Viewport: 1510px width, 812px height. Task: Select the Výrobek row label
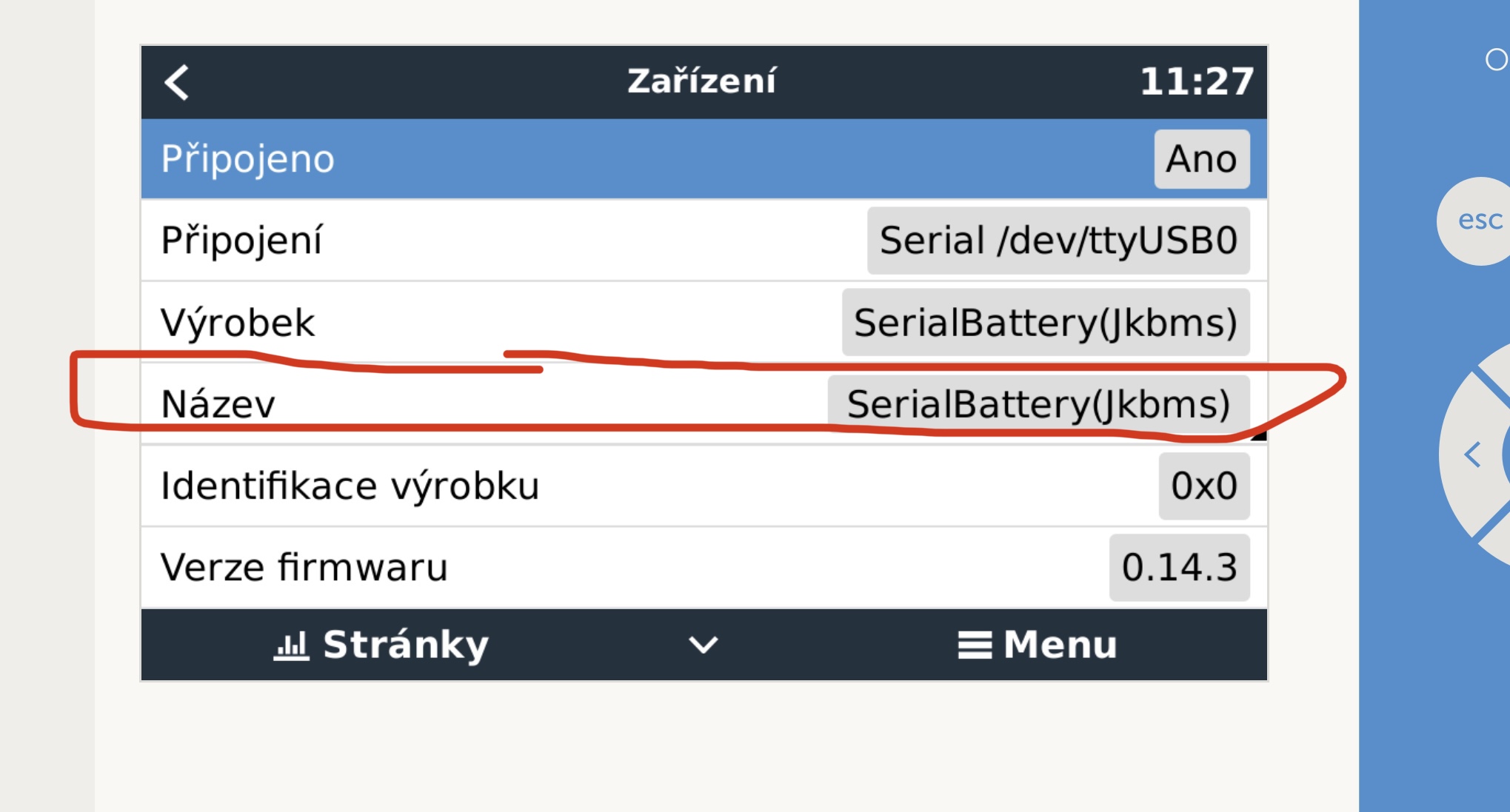tap(238, 323)
